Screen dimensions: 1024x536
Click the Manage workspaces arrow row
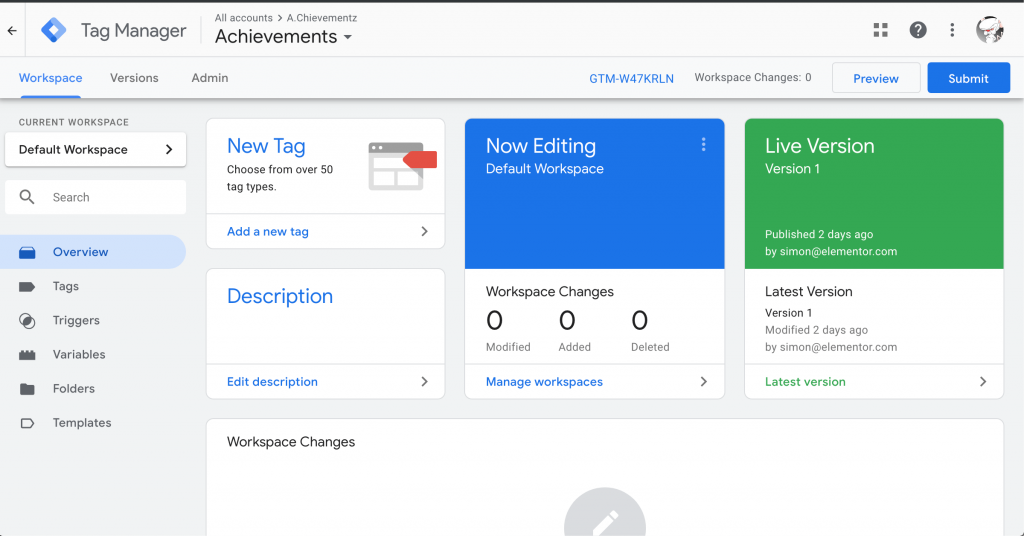coord(594,381)
